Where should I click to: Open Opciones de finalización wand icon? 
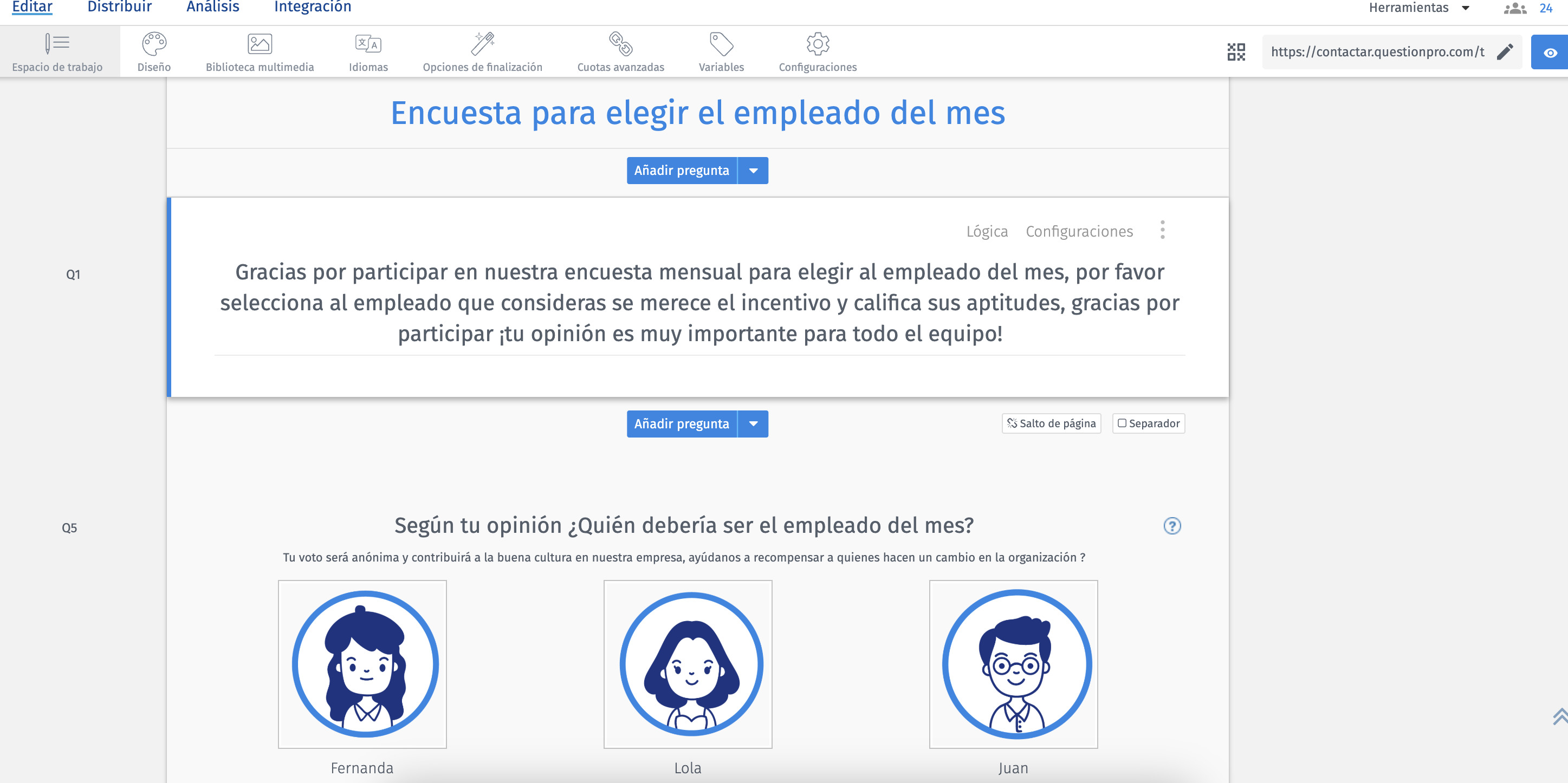(483, 44)
